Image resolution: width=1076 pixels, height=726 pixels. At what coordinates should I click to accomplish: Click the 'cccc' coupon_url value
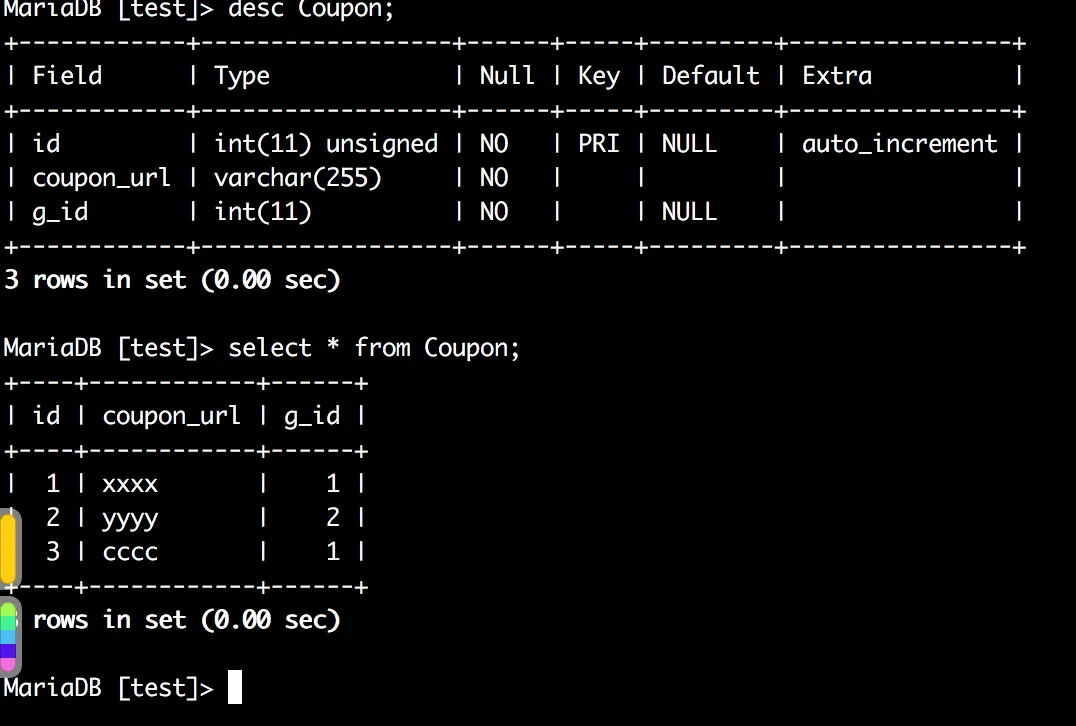[x=130, y=552]
